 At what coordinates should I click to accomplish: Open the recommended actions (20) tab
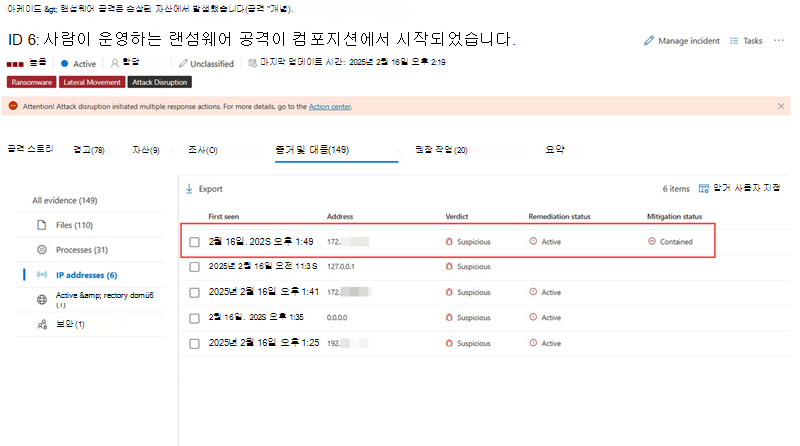pos(441,150)
